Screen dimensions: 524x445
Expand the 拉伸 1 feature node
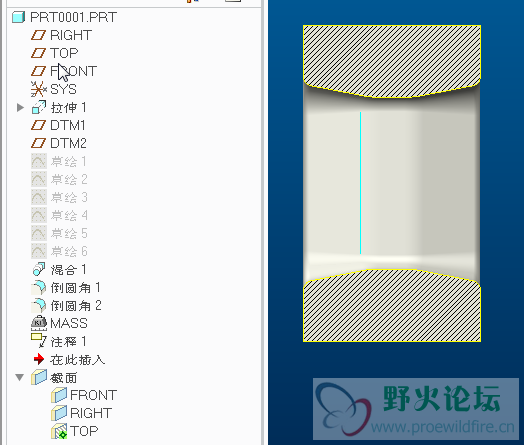20,108
